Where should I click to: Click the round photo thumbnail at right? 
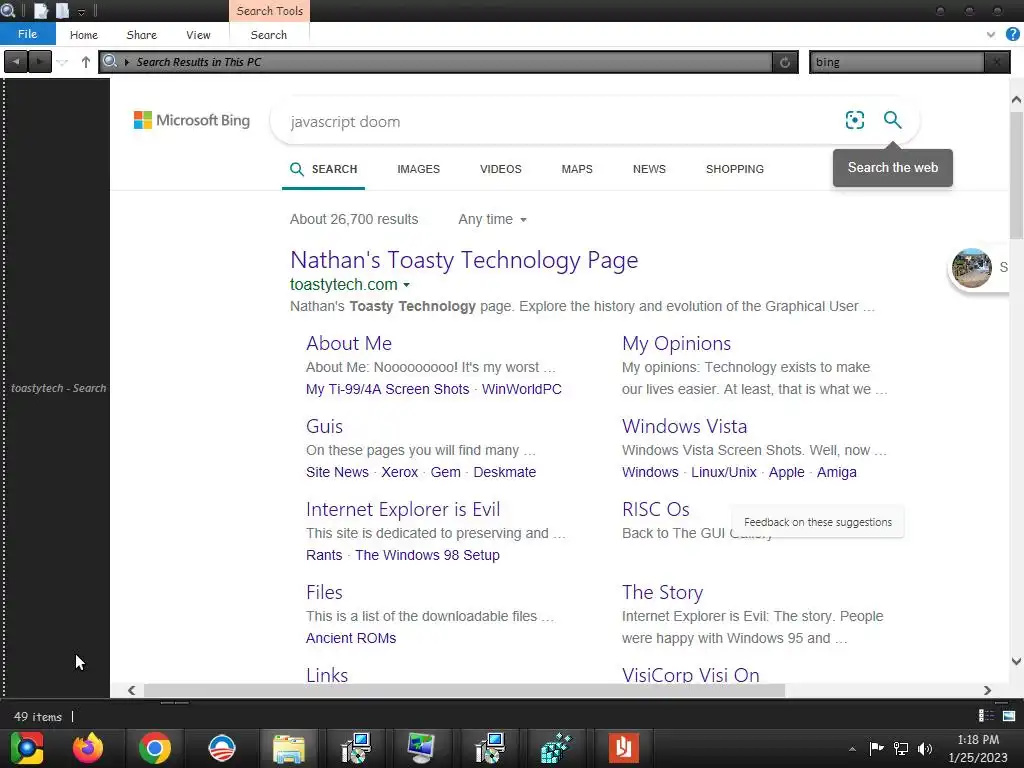tap(971, 268)
